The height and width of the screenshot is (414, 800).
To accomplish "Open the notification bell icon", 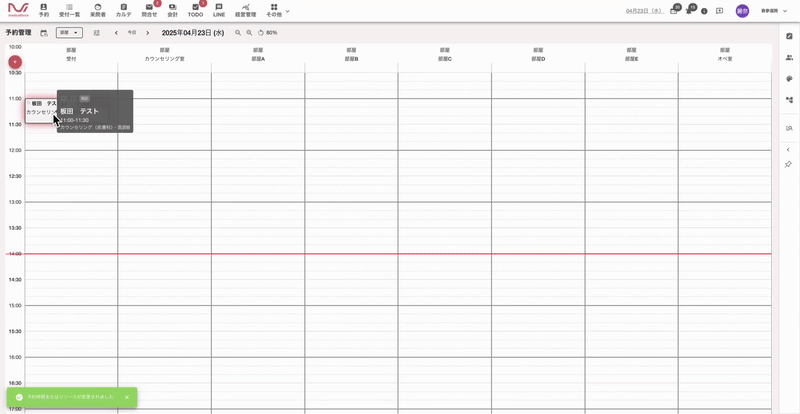I will tap(688, 11).
